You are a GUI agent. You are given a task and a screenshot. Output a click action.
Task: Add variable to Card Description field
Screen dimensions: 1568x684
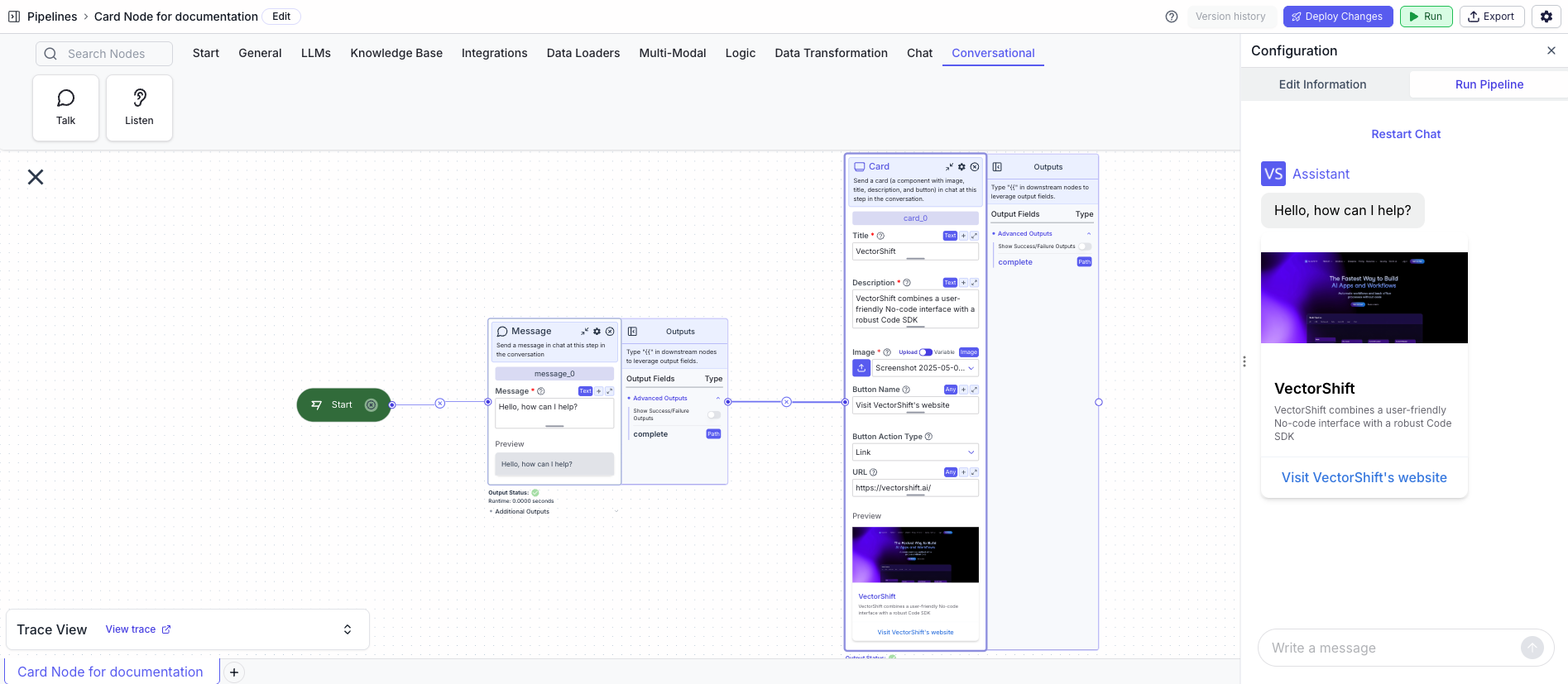point(963,283)
